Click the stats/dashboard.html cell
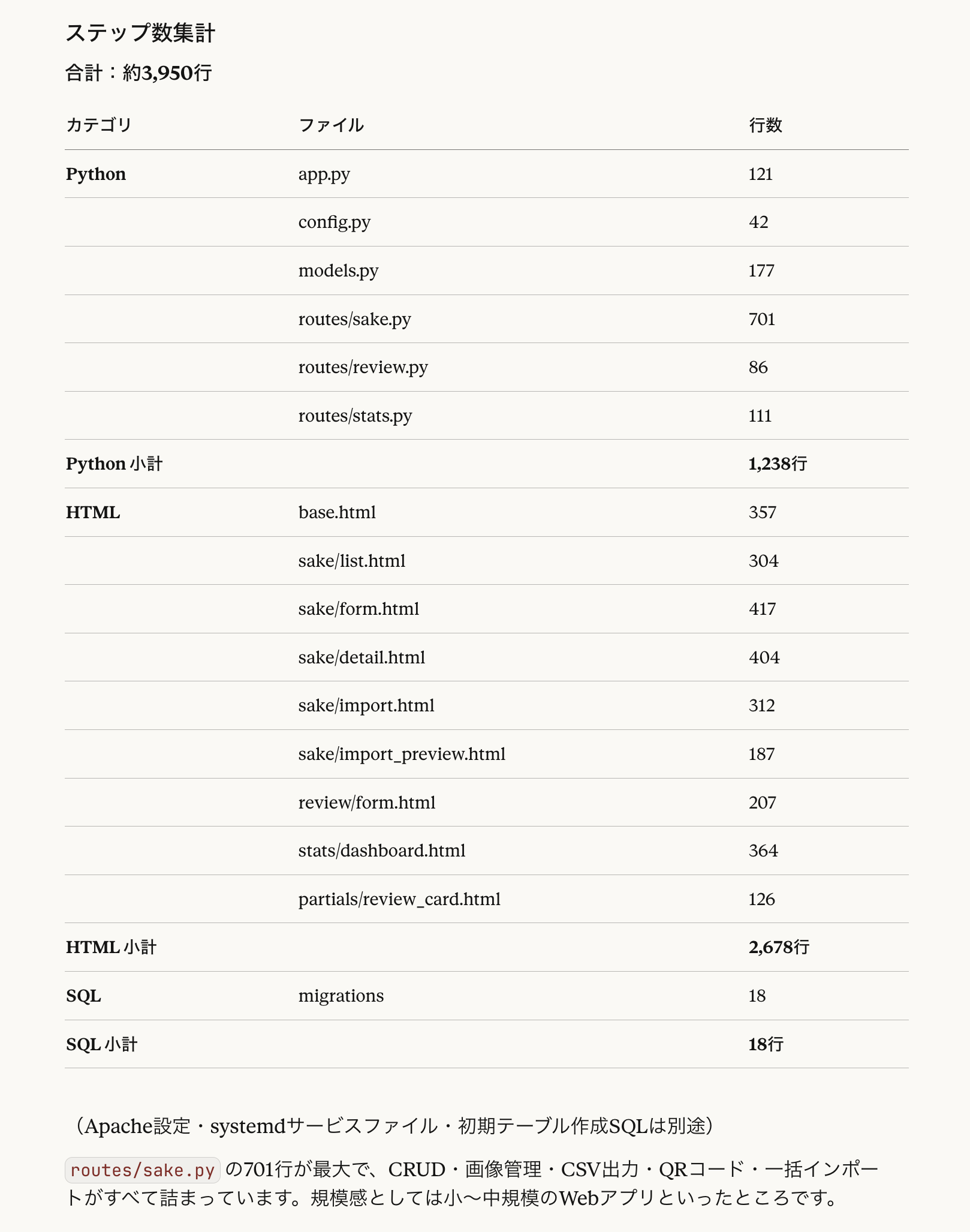 381,851
